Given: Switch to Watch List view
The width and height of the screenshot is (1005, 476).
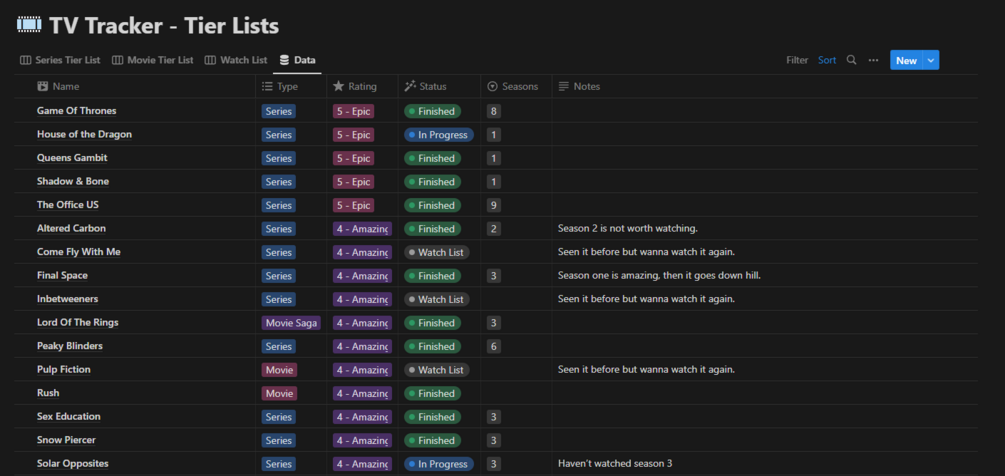Looking at the screenshot, I should [236, 60].
